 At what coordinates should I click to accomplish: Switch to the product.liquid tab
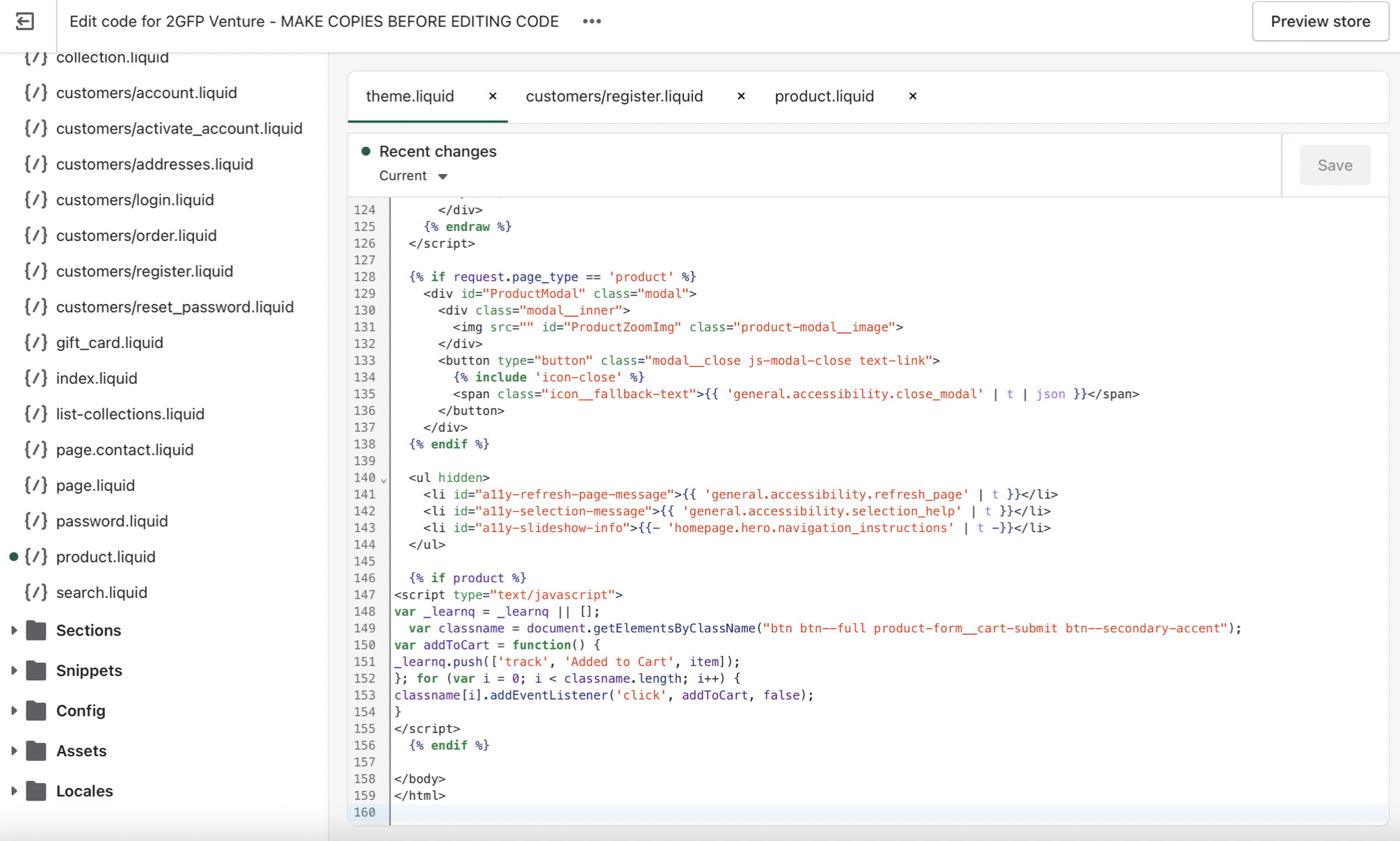pos(824,96)
